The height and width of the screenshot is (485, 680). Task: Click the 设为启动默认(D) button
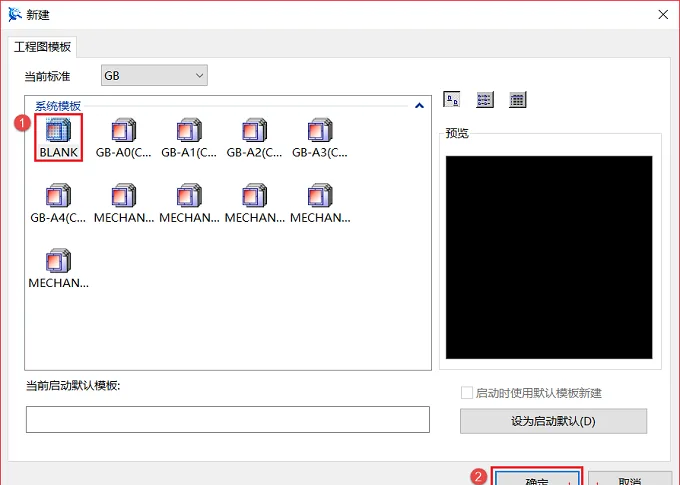pos(553,421)
